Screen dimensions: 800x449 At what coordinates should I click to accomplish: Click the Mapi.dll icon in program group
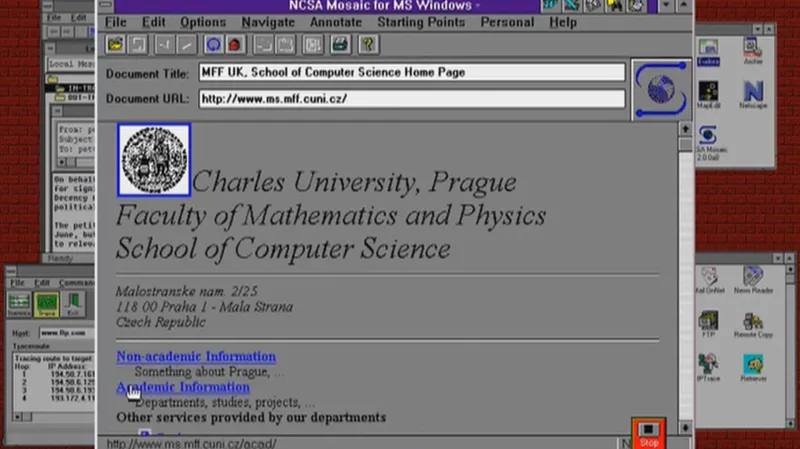708,95
